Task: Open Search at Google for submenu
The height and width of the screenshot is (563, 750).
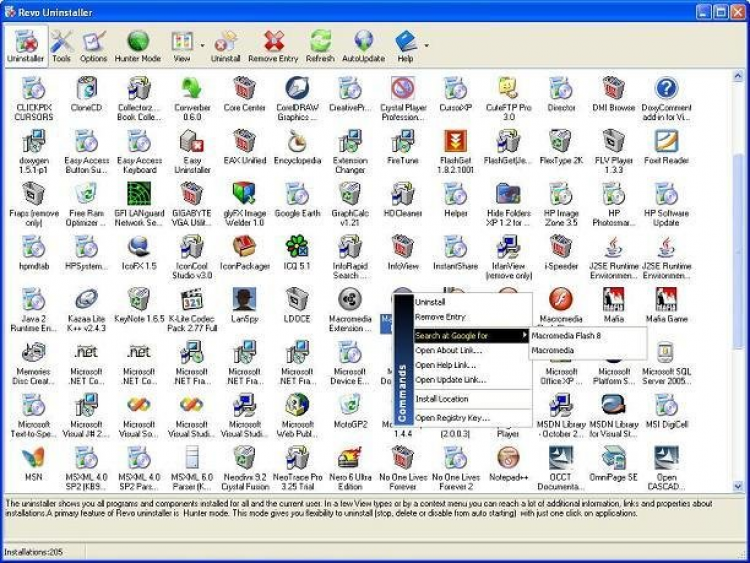Action: [471, 335]
